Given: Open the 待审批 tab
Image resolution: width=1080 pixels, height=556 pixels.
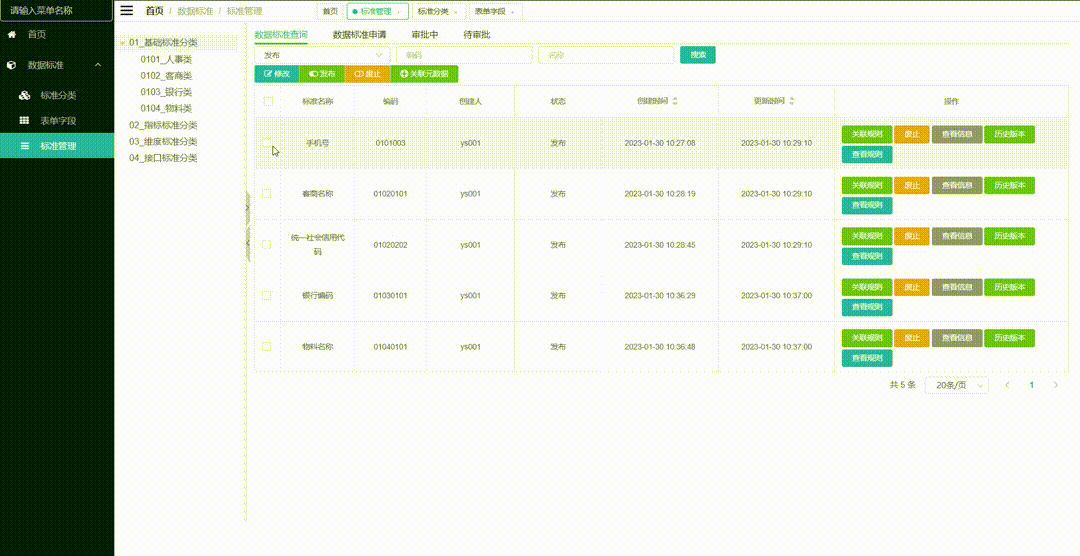Looking at the screenshot, I should [477, 34].
